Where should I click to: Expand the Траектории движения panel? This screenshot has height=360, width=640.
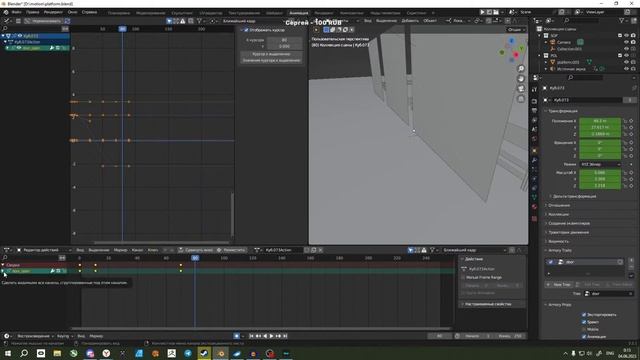click(x=568, y=232)
